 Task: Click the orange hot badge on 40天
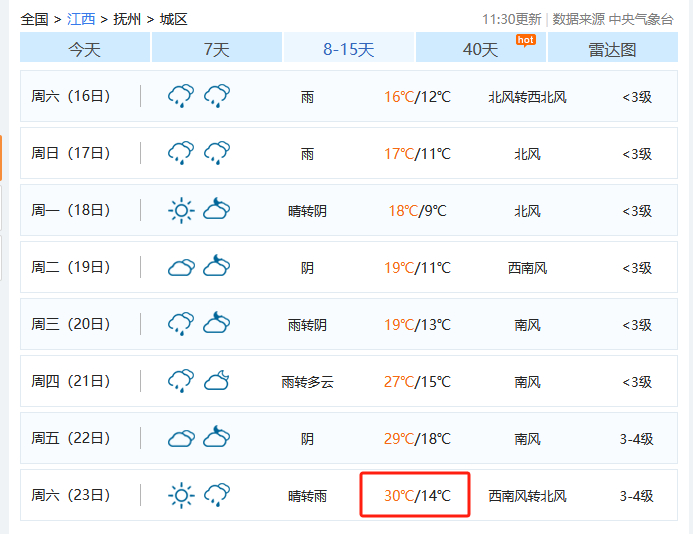click(526, 40)
